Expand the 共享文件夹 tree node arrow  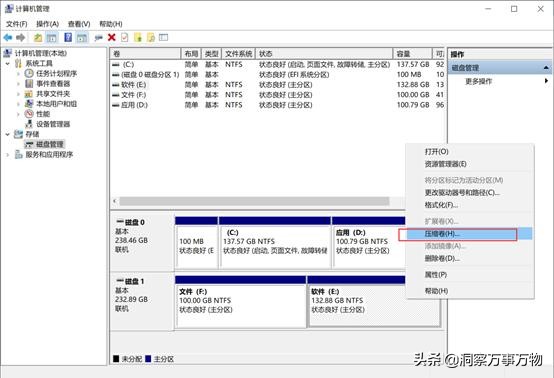click(x=18, y=94)
